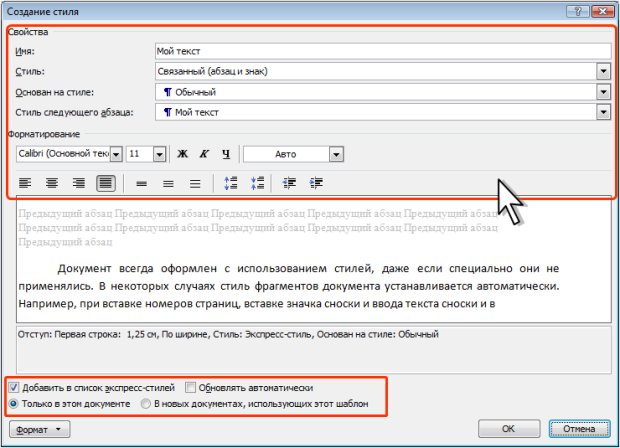Expand the 'Основан на стиле' dropdown

click(603, 92)
